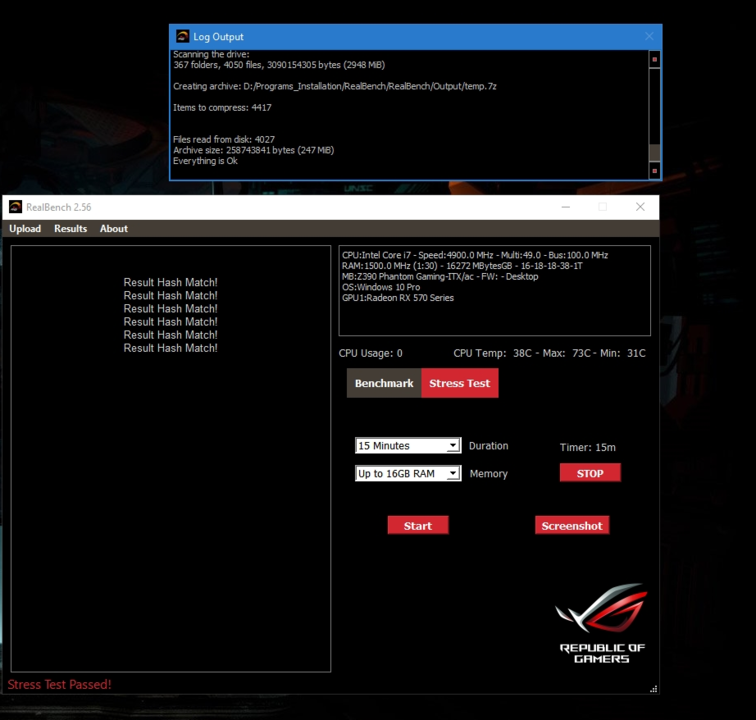This screenshot has height=720, width=756.
Task: Click the Republic of Gamers logo
Action: coord(602,623)
